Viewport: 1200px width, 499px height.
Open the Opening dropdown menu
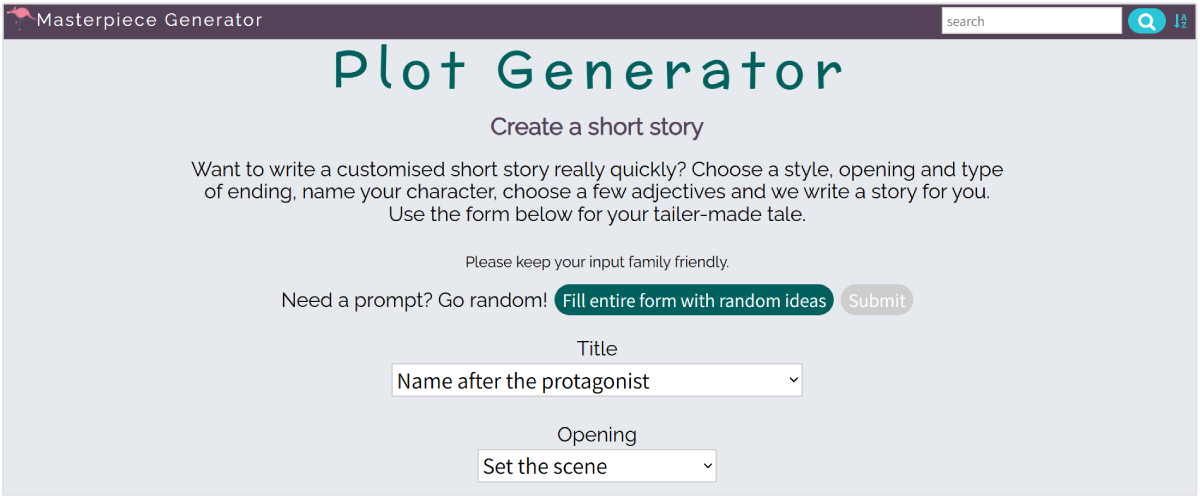(x=596, y=466)
